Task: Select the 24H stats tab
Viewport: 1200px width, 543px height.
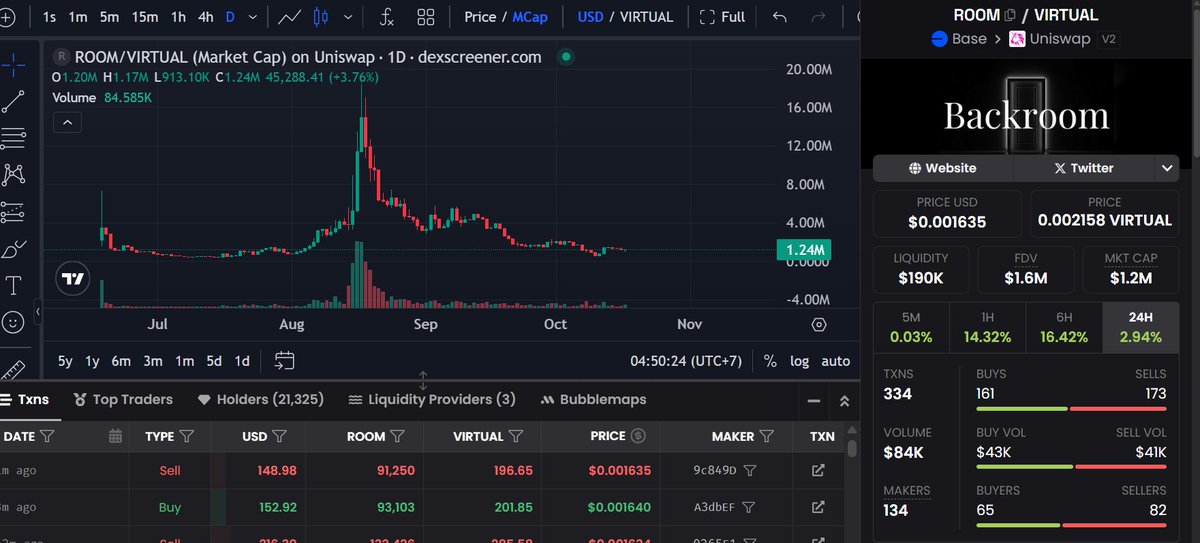Action: click(1141, 327)
